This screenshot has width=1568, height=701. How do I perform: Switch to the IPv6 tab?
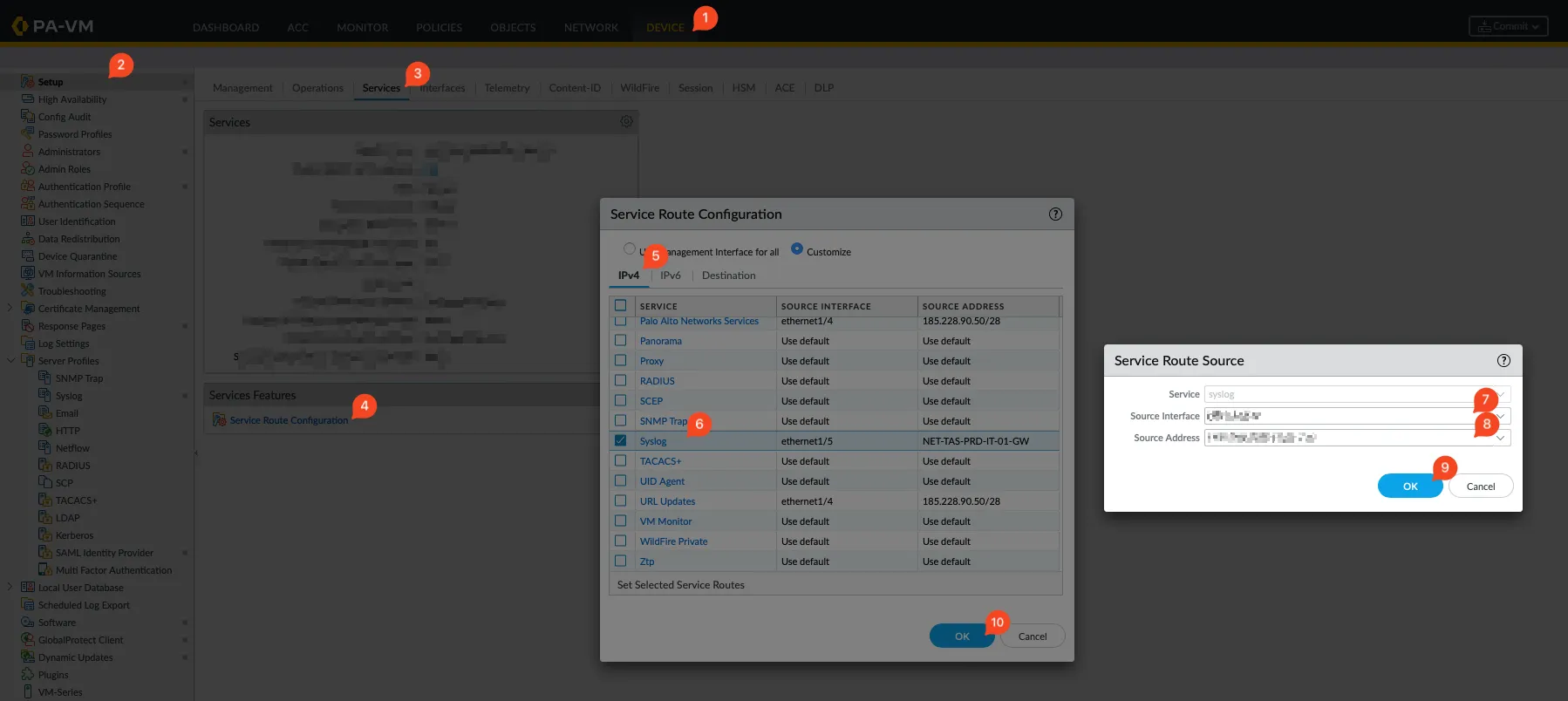click(x=670, y=276)
